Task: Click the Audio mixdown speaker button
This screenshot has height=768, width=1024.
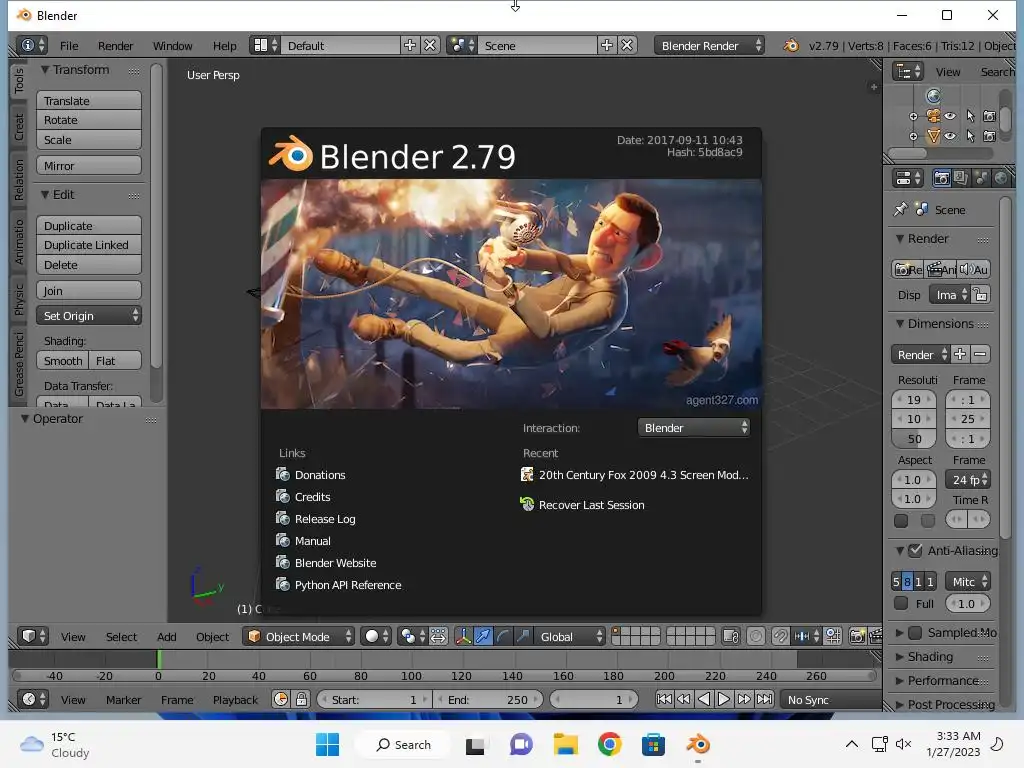Action: 974,269
